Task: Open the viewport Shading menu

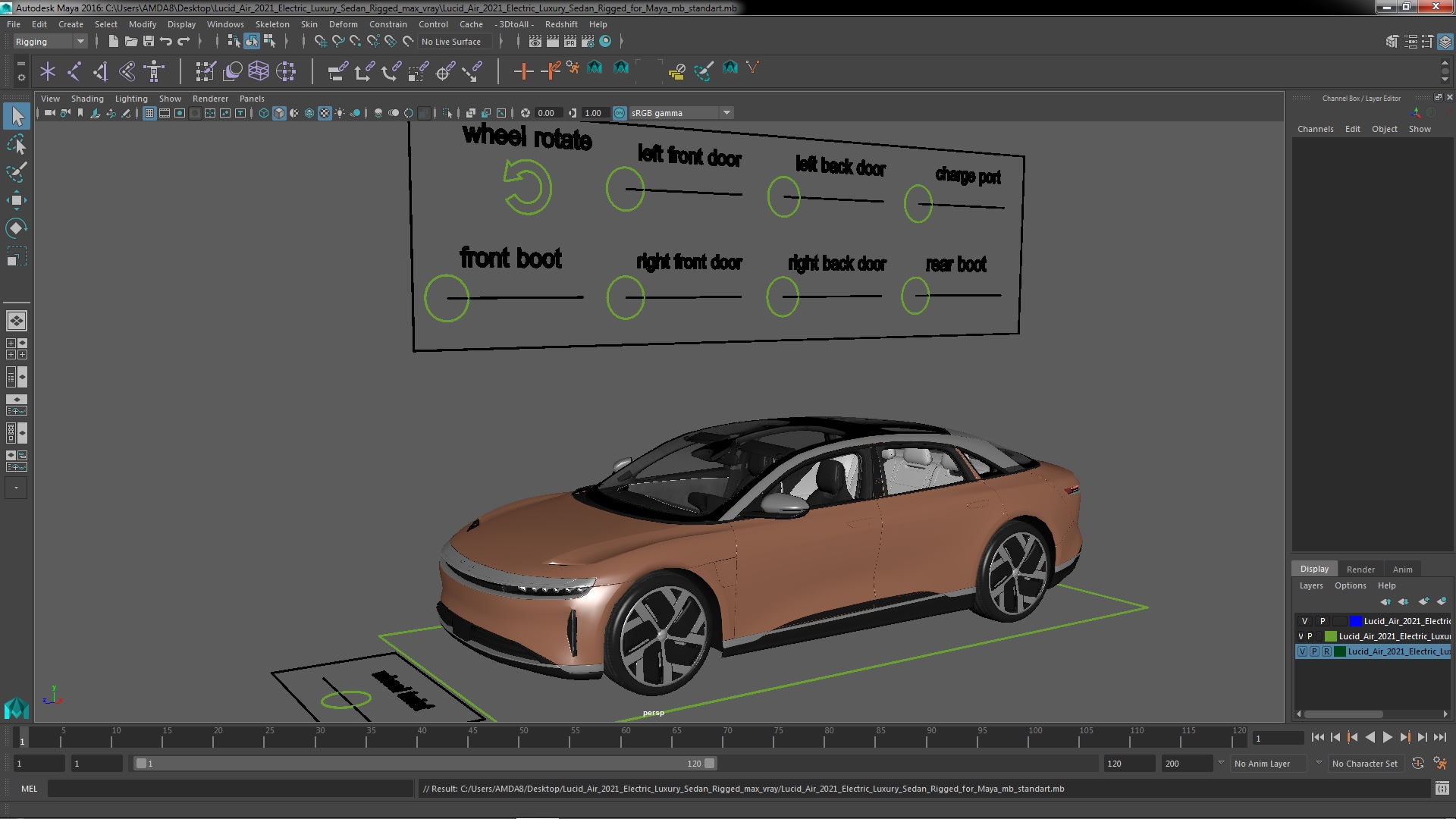Action: click(x=87, y=99)
